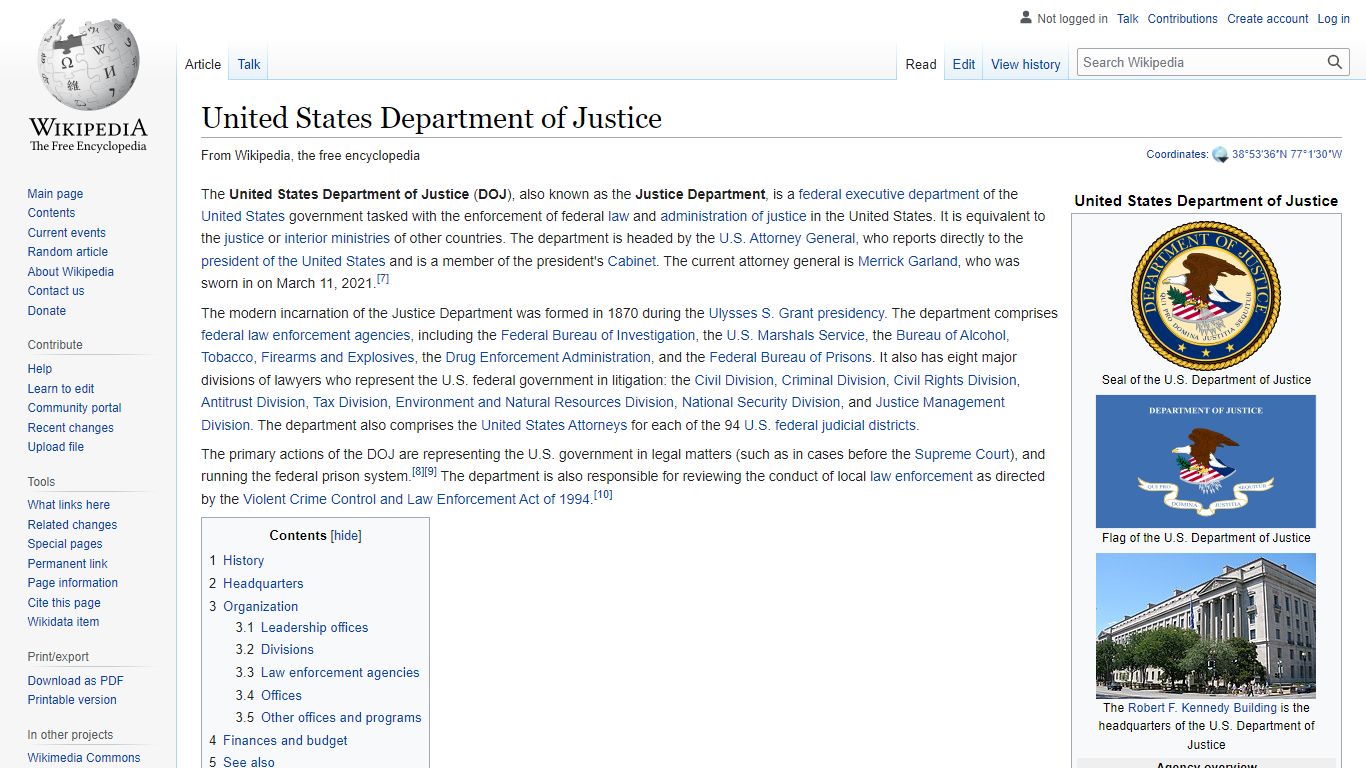Image resolution: width=1366 pixels, height=768 pixels.
Task: Jump to Finances and budget section
Action: point(285,741)
